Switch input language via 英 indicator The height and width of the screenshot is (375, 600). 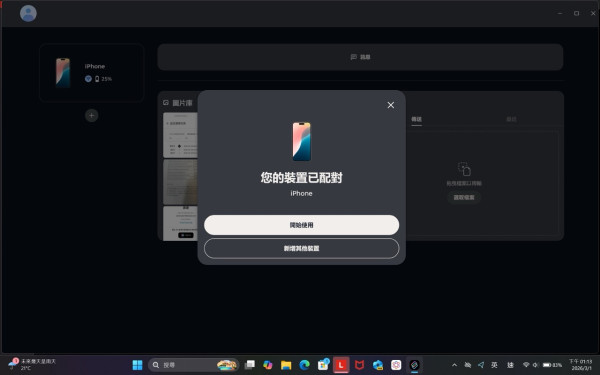[494, 365]
